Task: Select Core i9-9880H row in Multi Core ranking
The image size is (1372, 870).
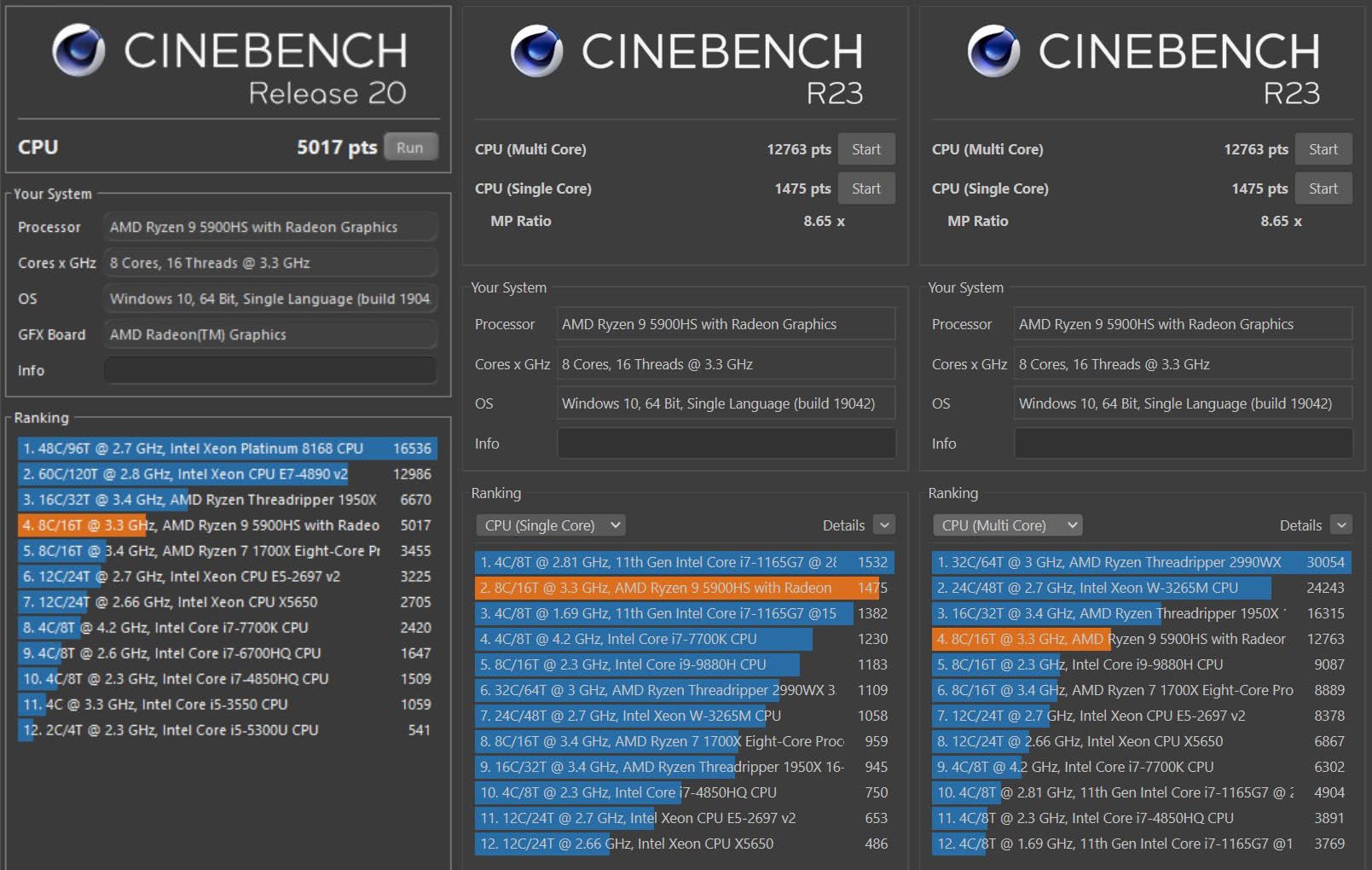Action: click(1141, 664)
